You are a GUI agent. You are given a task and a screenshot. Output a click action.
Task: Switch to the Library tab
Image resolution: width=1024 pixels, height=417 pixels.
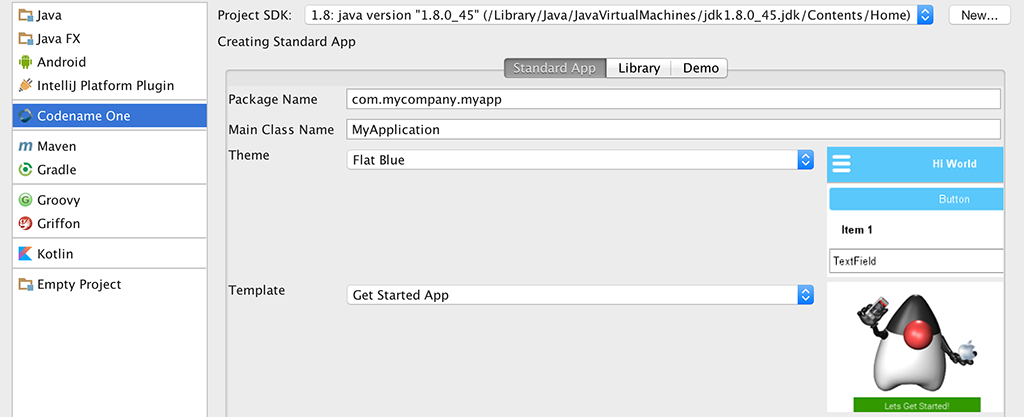(x=638, y=68)
